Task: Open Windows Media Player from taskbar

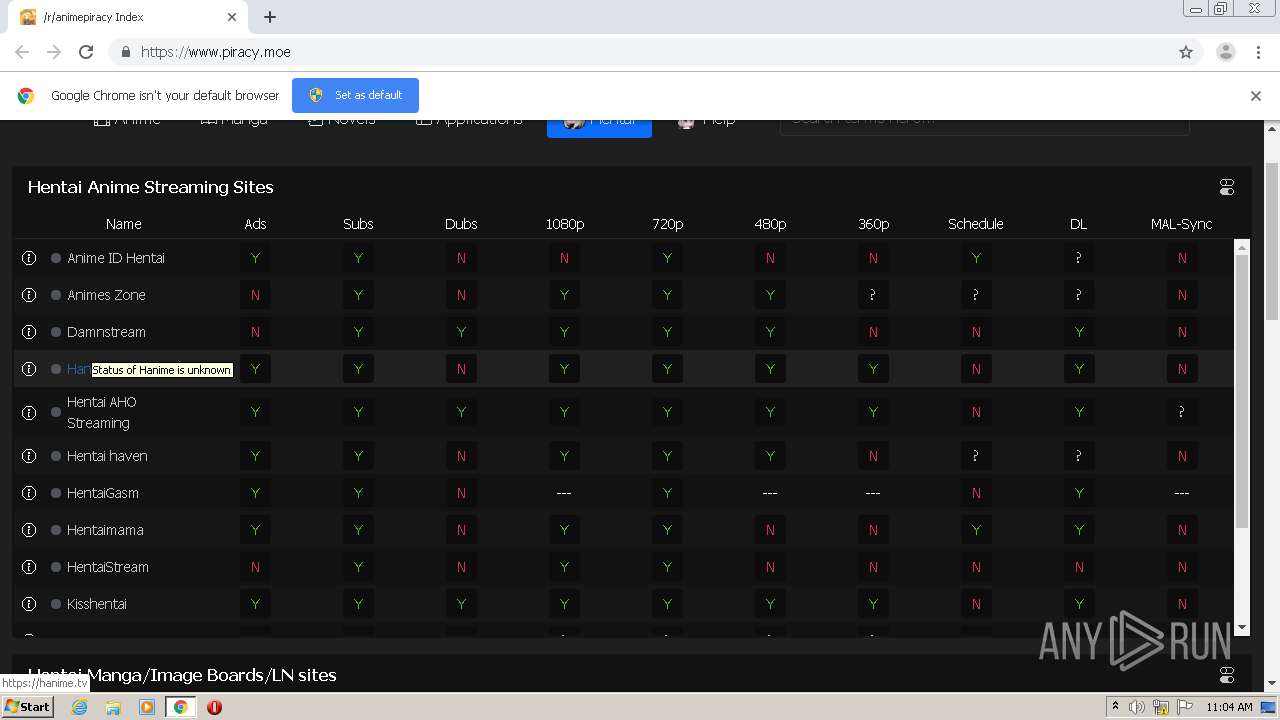Action: tap(147, 707)
